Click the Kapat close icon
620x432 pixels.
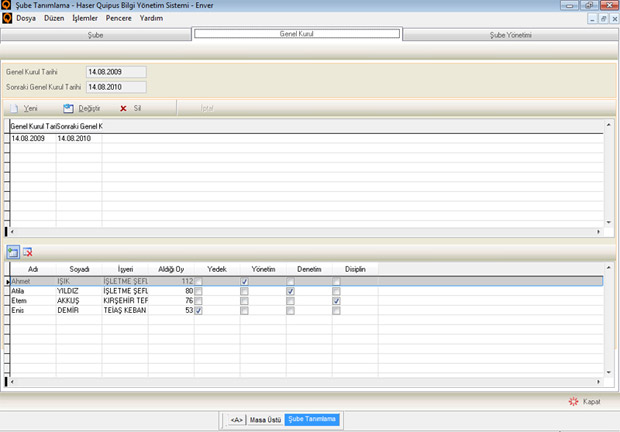[x=573, y=401]
